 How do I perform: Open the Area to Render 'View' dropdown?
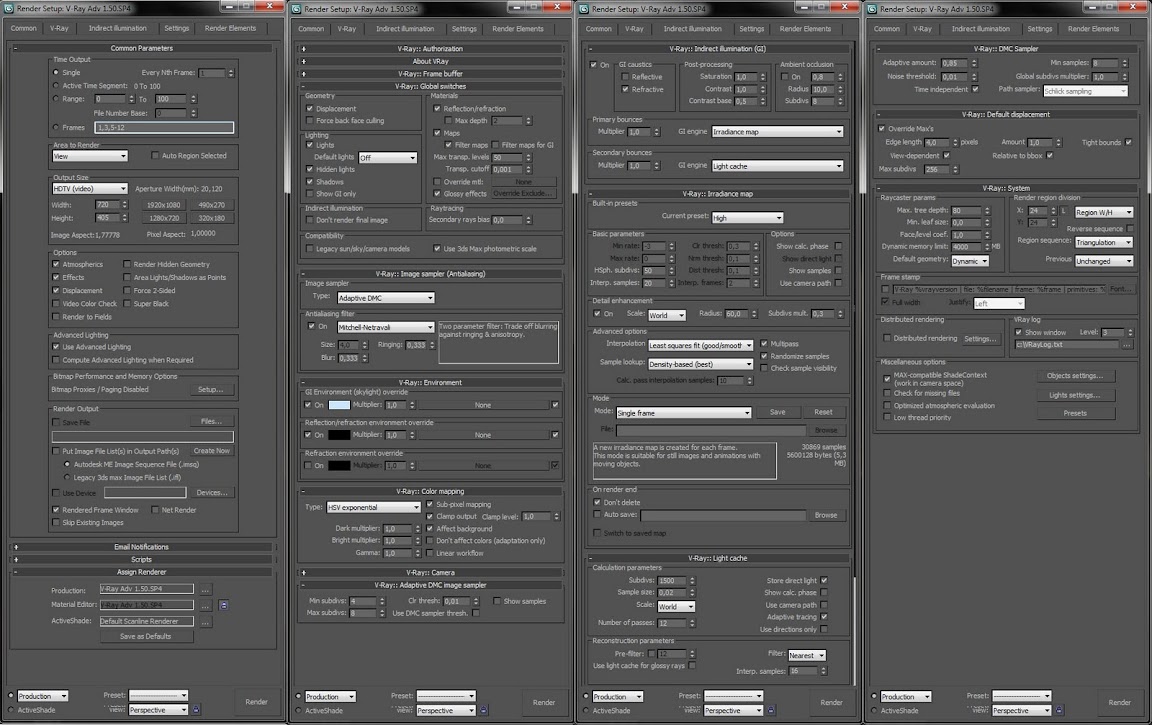click(x=90, y=156)
